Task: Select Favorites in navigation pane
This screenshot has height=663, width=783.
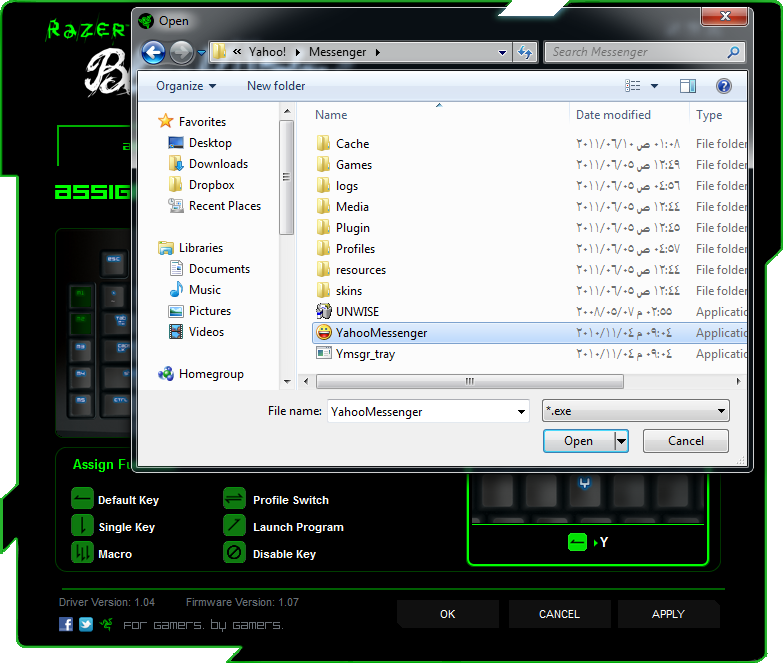Action: 192,121
